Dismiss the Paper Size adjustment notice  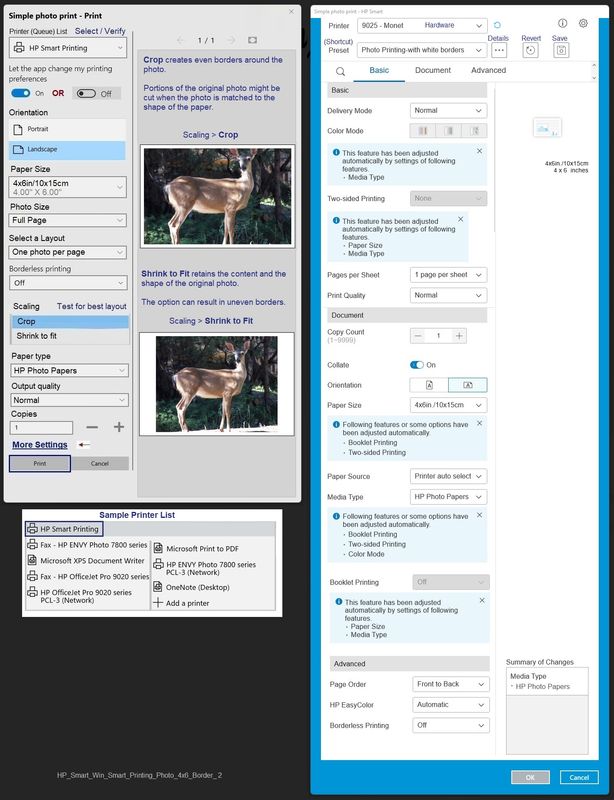(479, 423)
